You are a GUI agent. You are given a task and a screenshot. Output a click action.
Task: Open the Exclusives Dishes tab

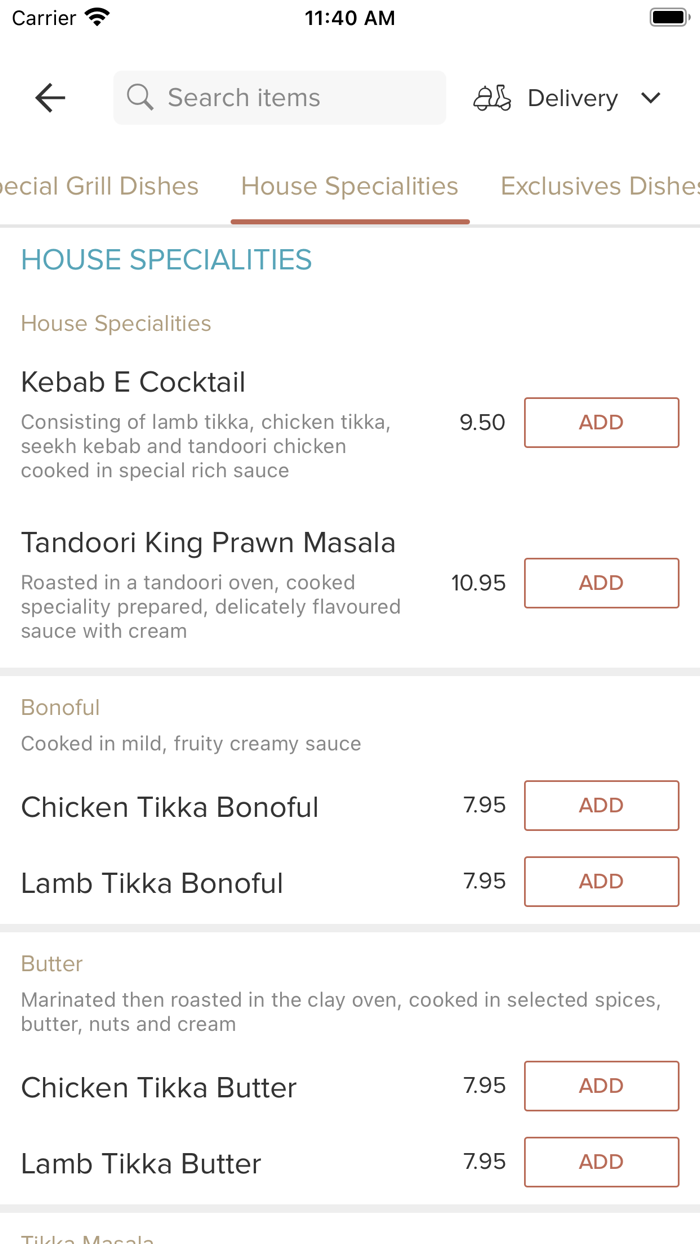tap(599, 186)
